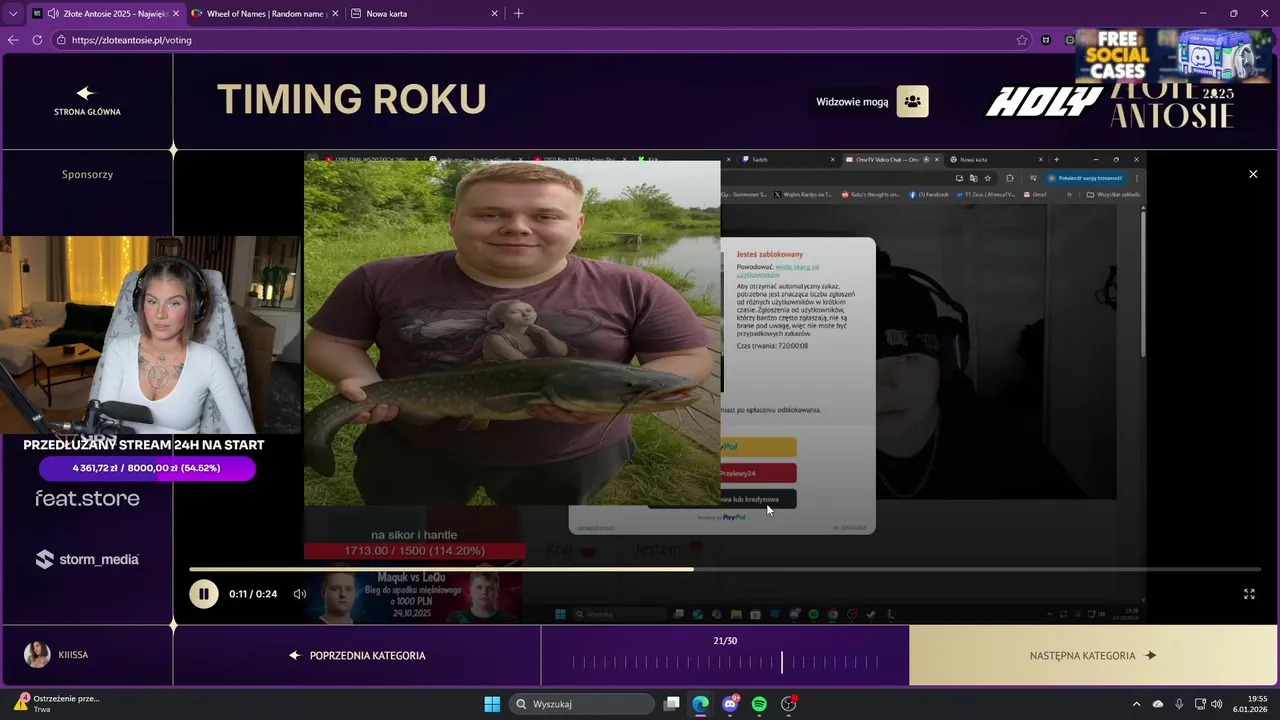Go to NASTĘPNA KATEGORIA

tap(1093, 656)
